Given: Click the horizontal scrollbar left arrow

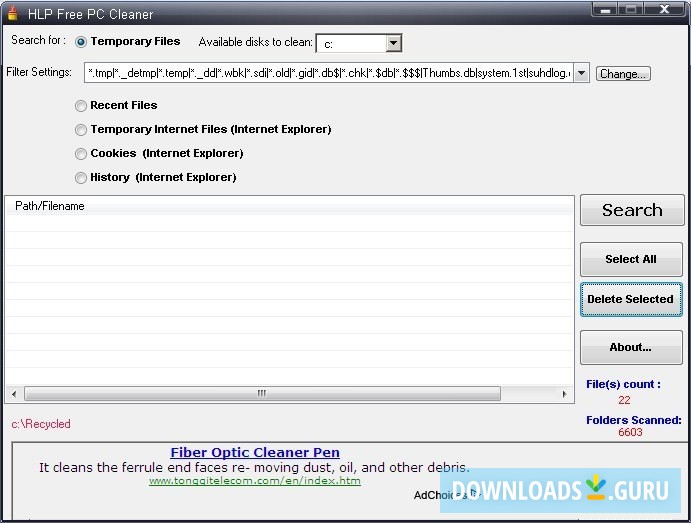Looking at the screenshot, I should coord(14,394).
